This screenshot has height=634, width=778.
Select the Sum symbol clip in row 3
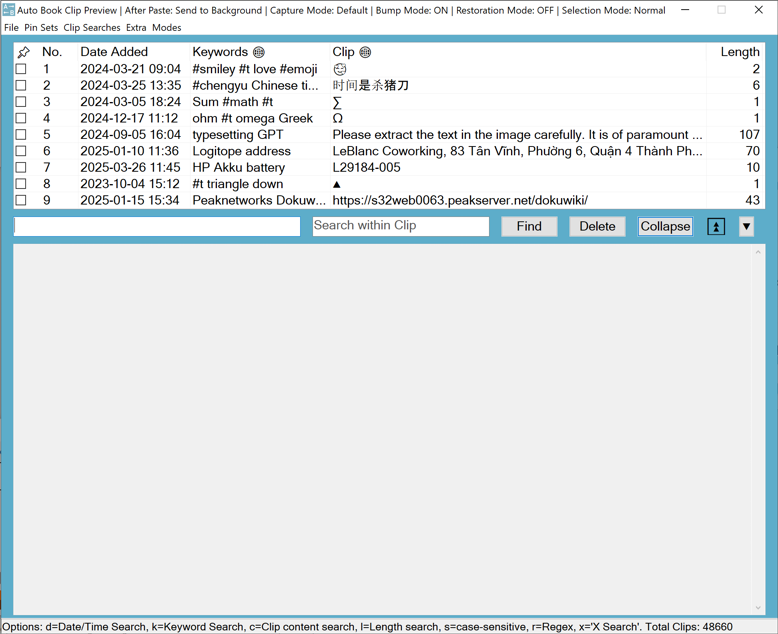(x=337, y=102)
